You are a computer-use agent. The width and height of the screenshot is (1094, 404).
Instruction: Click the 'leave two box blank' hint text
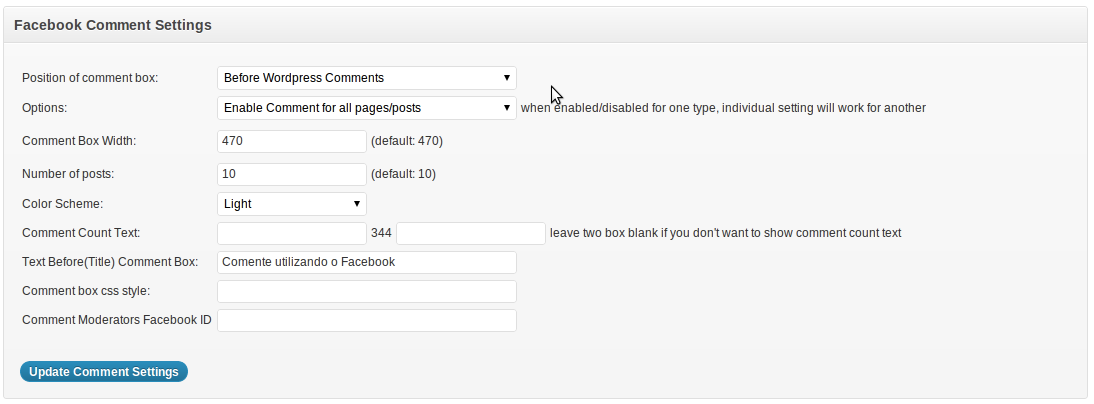[726, 233]
